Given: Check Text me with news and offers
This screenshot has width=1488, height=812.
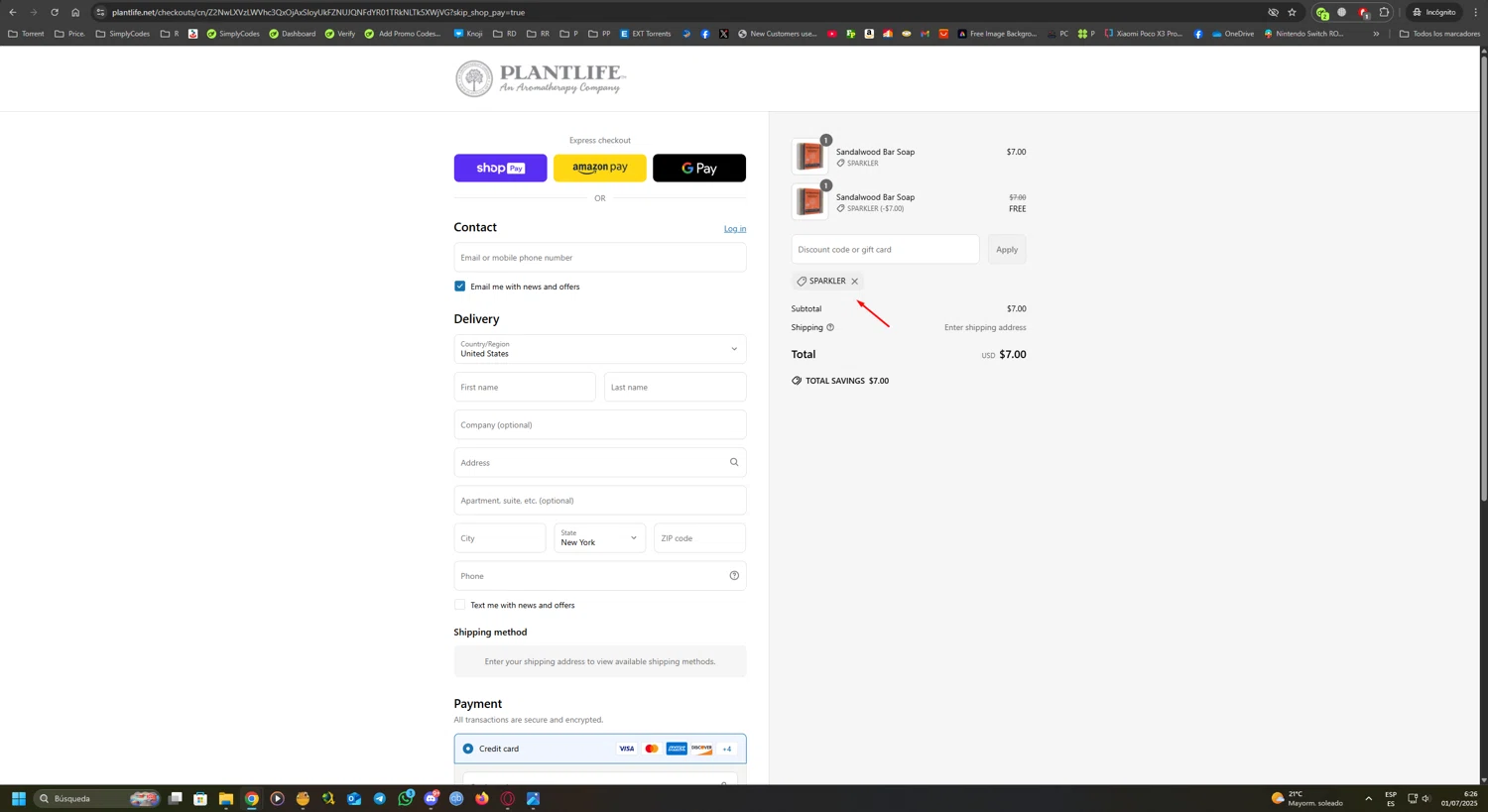Looking at the screenshot, I should [459, 605].
